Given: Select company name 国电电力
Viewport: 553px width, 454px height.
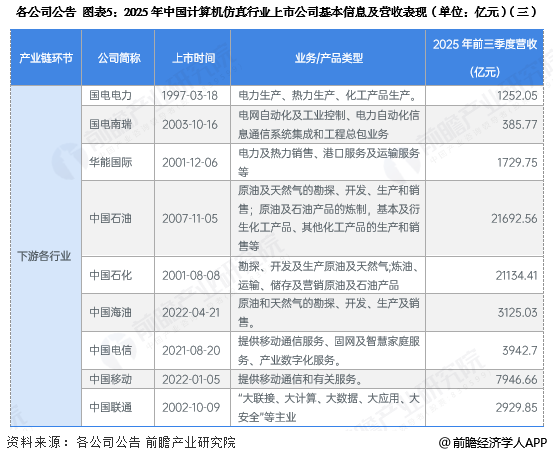Looking at the screenshot, I should 110,95.
